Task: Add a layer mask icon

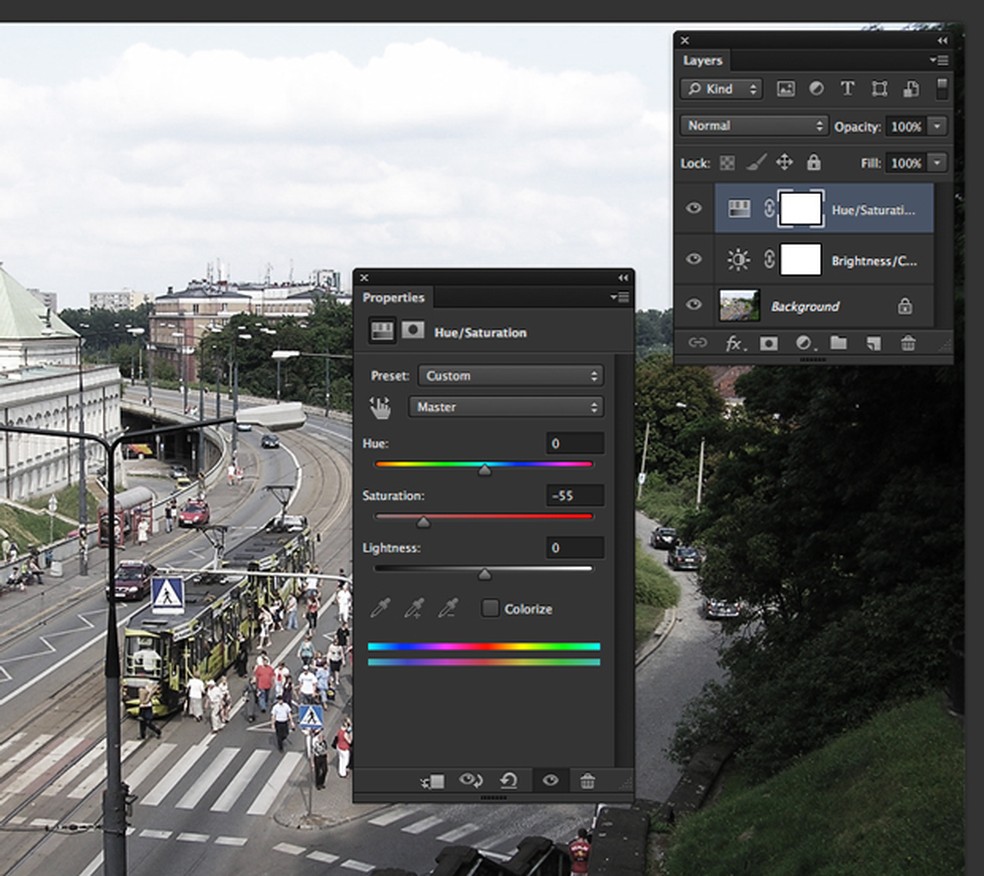Action: click(768, 343)
